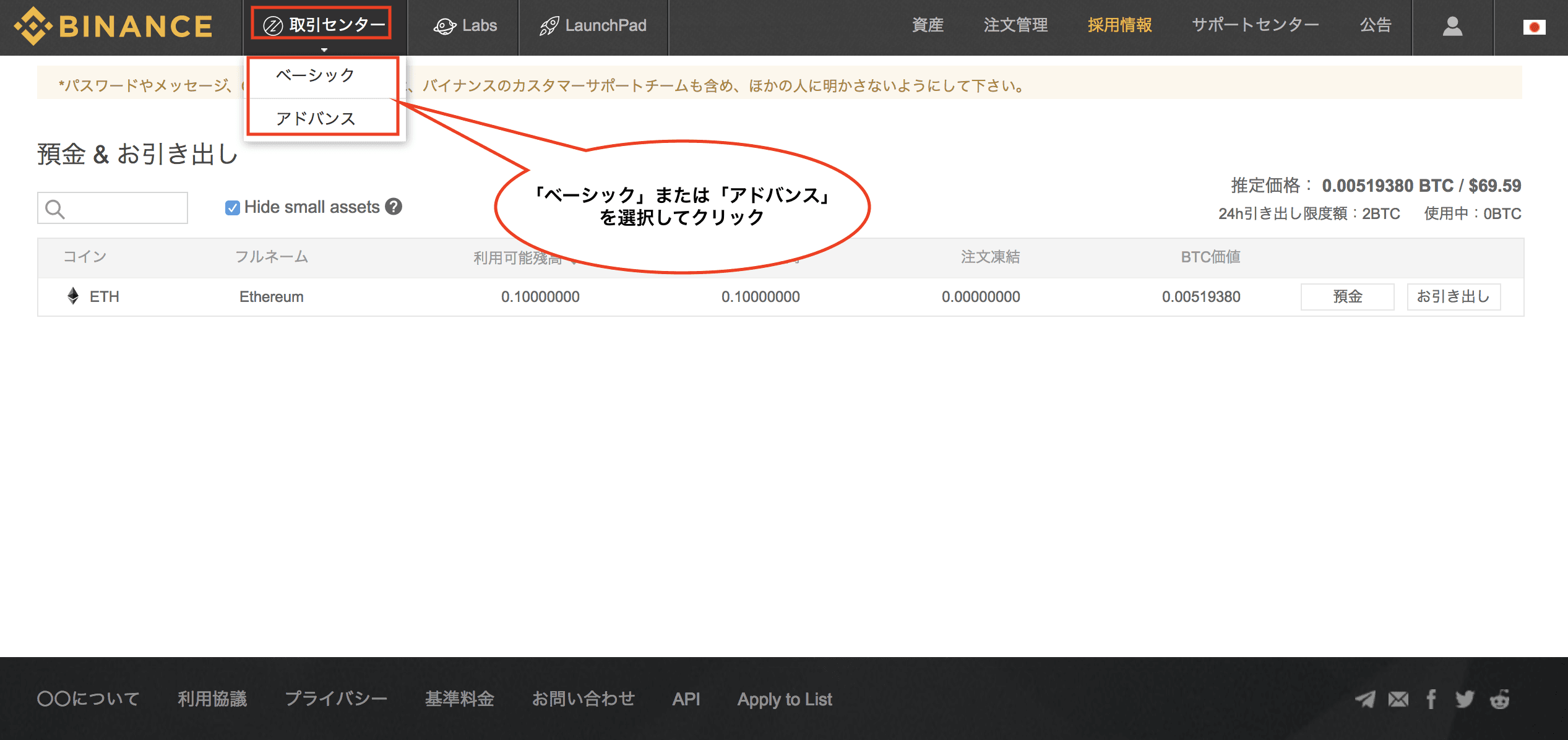Click the 注文凍結 column header
The width and height of the screenshot is (1568, 740).
pyautogui.click(x=990, y=257)
